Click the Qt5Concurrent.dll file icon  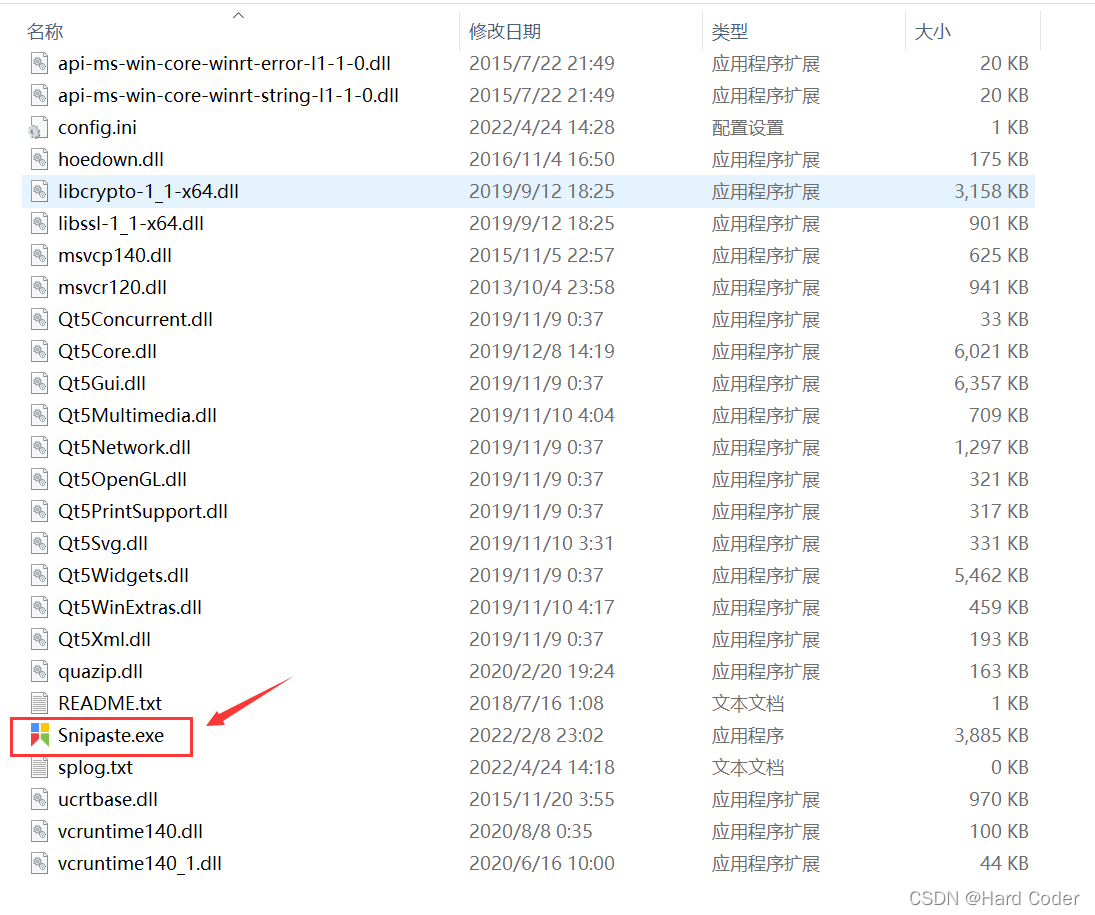click(40, 320)
